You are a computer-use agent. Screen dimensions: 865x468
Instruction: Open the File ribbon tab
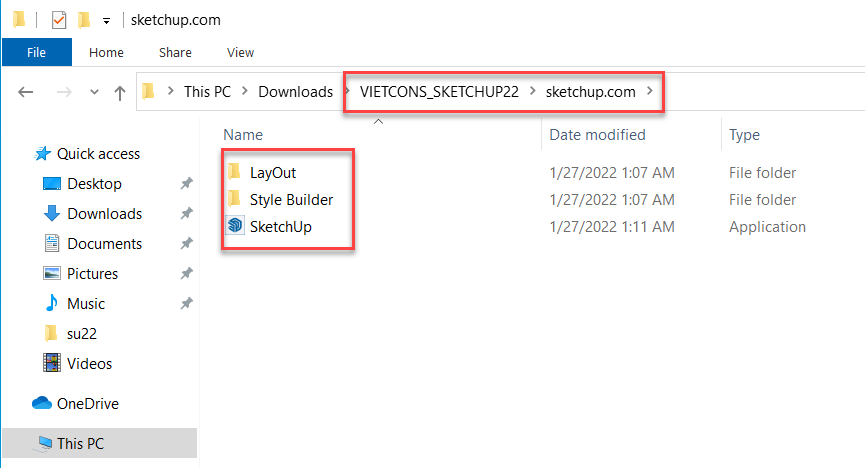36,52
